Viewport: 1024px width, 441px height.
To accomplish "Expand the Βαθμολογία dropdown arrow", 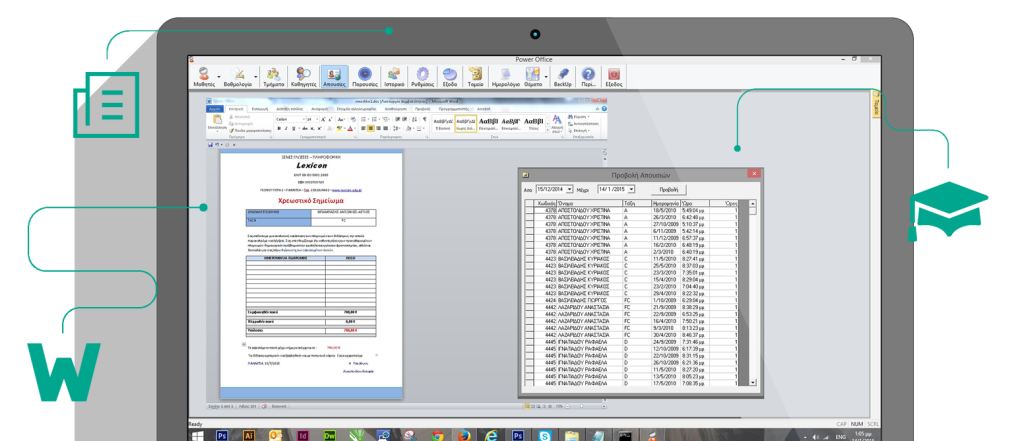I will coord(255,76).
